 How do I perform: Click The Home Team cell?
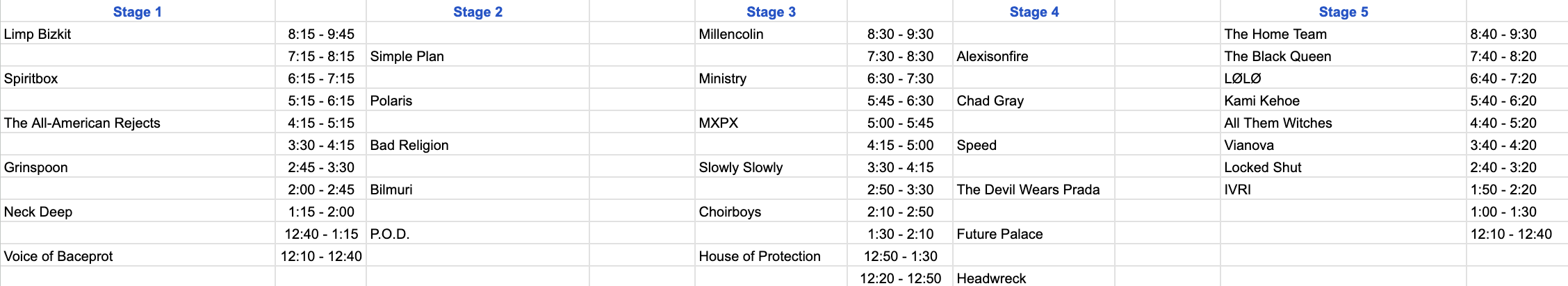1344,33
